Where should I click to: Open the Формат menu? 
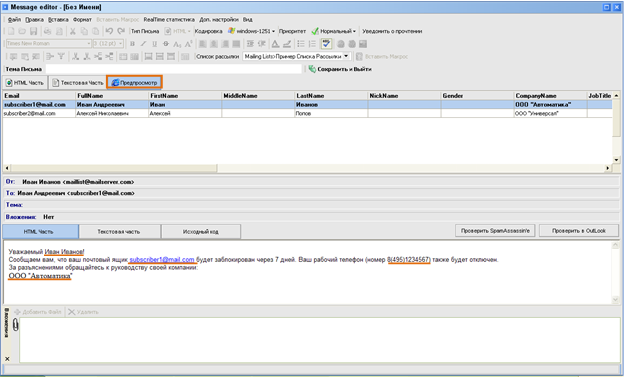tap(82, 20)
